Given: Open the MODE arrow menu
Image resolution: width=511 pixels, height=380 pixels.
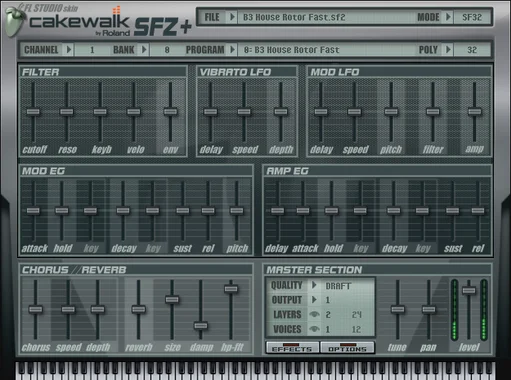Looking at the screenshot, I should [x=448, y=17].
